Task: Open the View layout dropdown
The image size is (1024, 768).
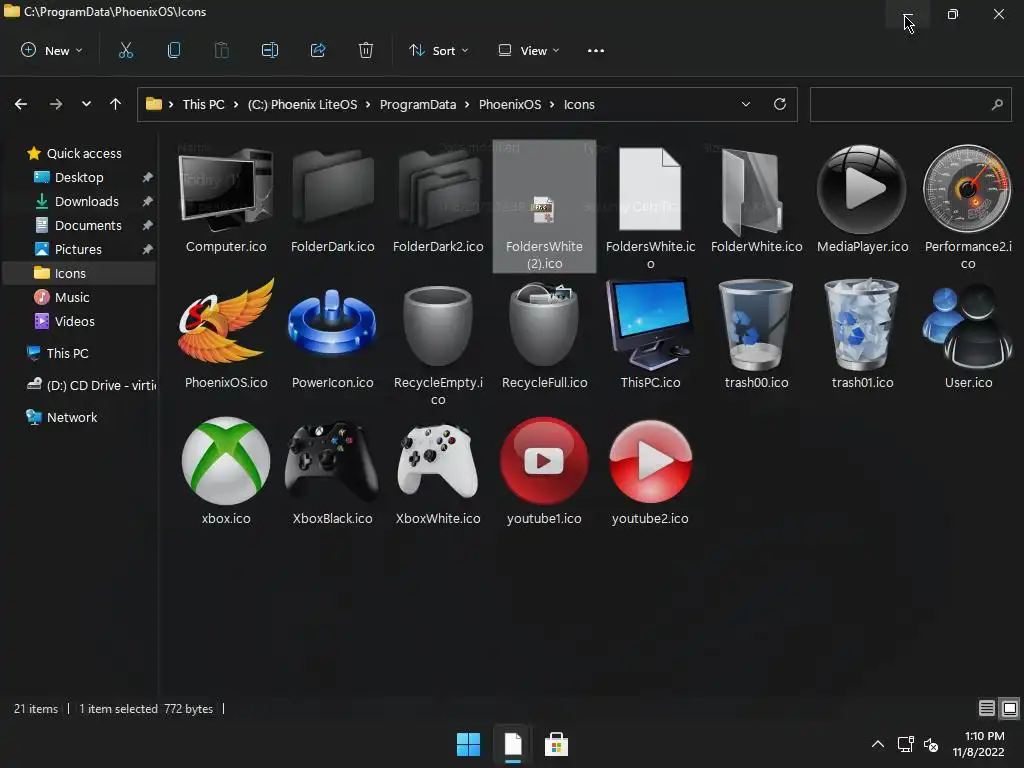Action: (x=529, y=50)
